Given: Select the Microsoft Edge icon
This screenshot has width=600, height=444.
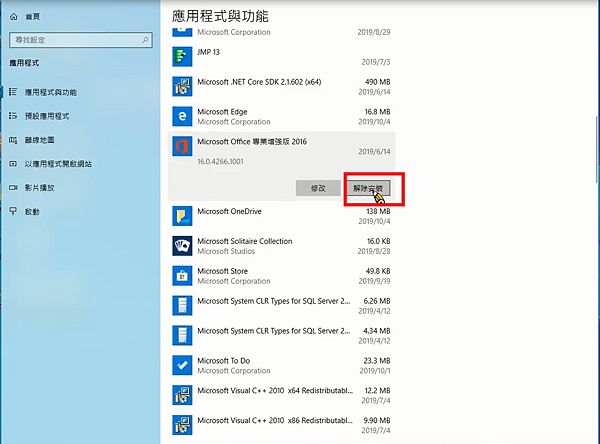Looking at the screenshot, I should pyautogui.click(x=183, y=117).
